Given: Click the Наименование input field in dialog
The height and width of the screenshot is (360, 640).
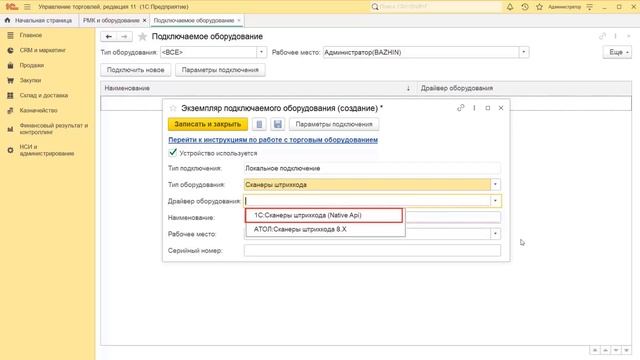Looking at the screenshot, I should pyautogui.click(x=453, y=218).
